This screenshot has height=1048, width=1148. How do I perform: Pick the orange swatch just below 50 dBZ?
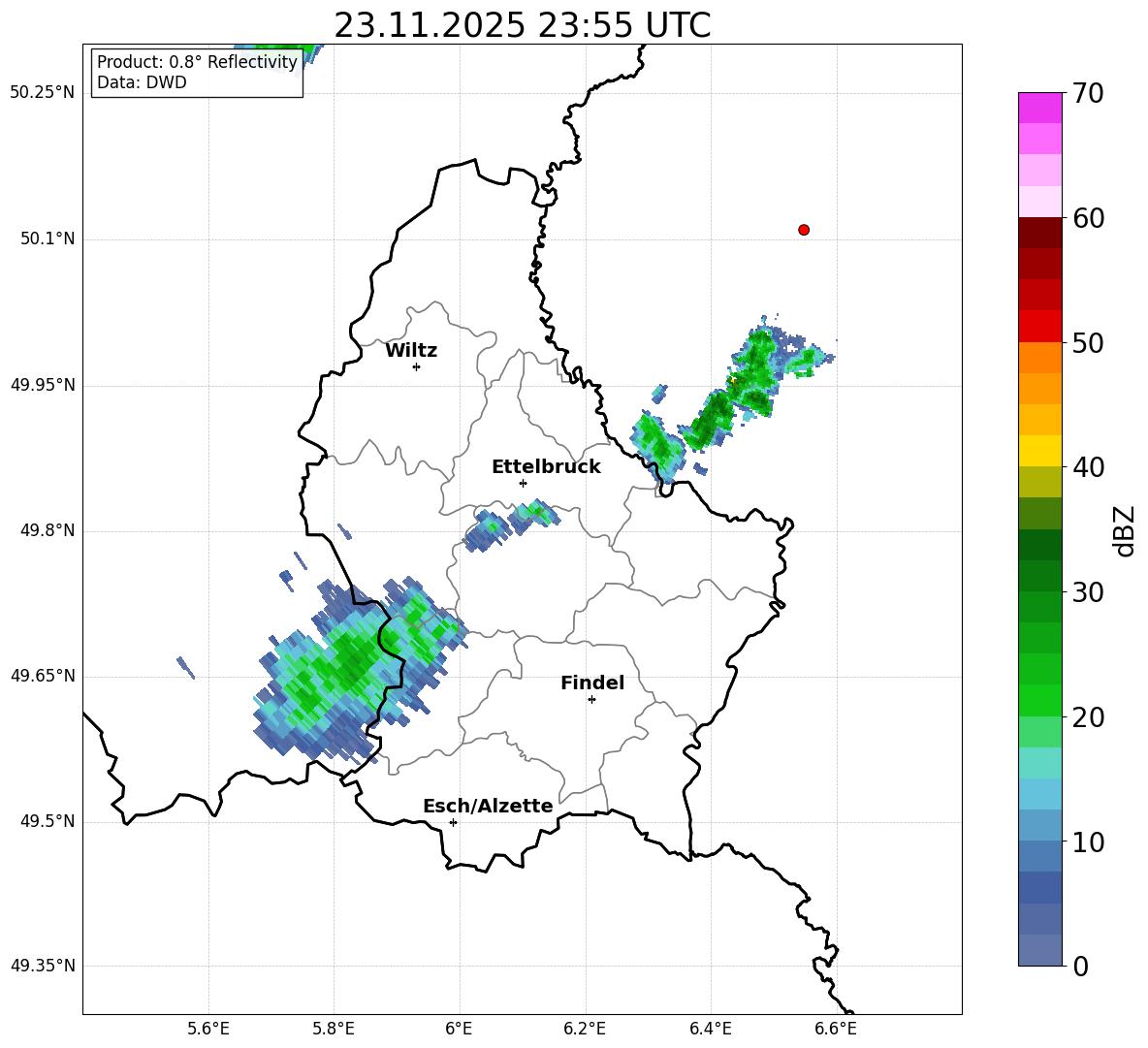click(x=1039, y=358)
